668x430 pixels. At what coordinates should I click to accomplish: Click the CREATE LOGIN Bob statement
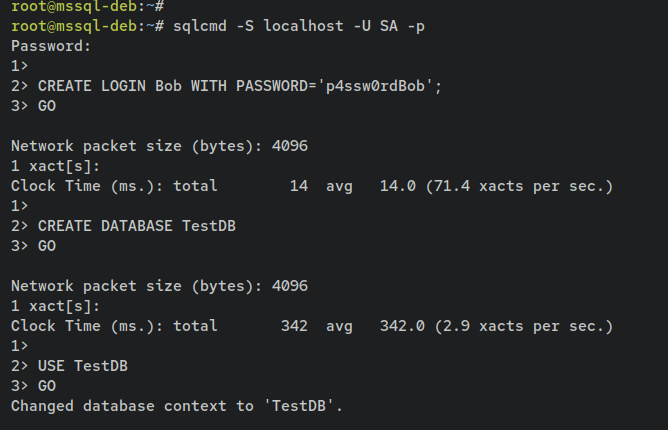coord(240,86)
